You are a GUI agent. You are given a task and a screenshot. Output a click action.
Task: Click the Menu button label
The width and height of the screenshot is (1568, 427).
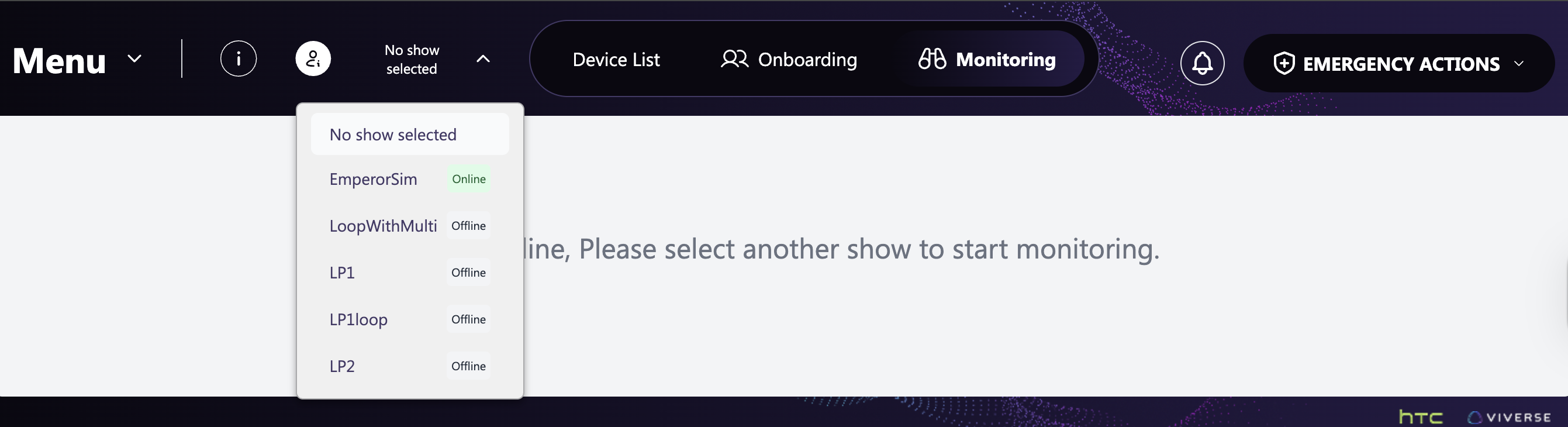[x=60, y=61]
